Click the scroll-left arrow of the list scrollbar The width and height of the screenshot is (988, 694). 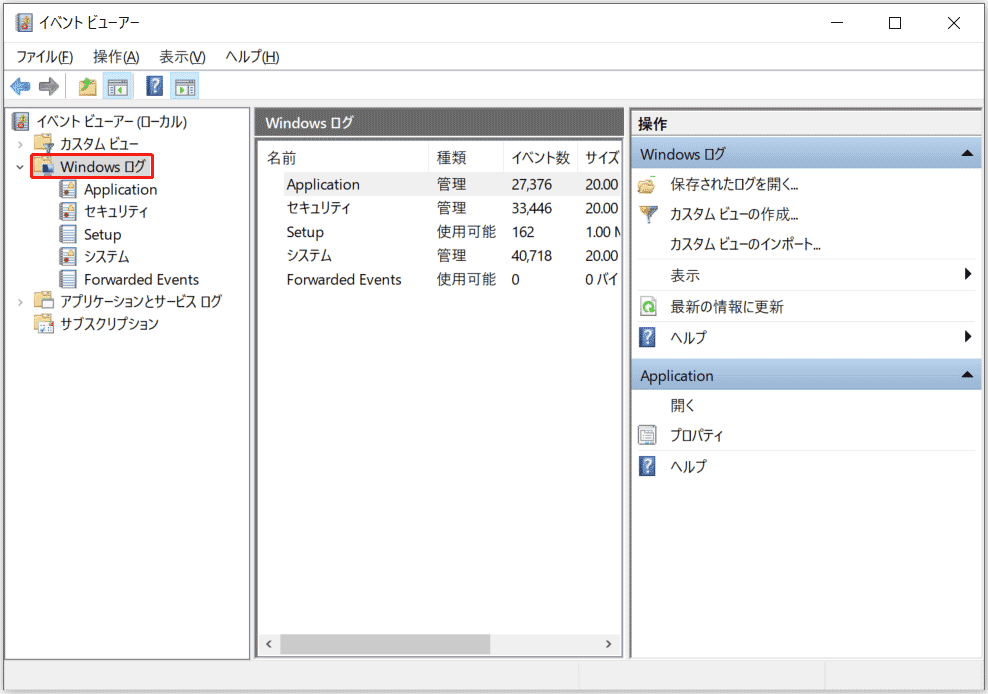(x=269, y=644)
